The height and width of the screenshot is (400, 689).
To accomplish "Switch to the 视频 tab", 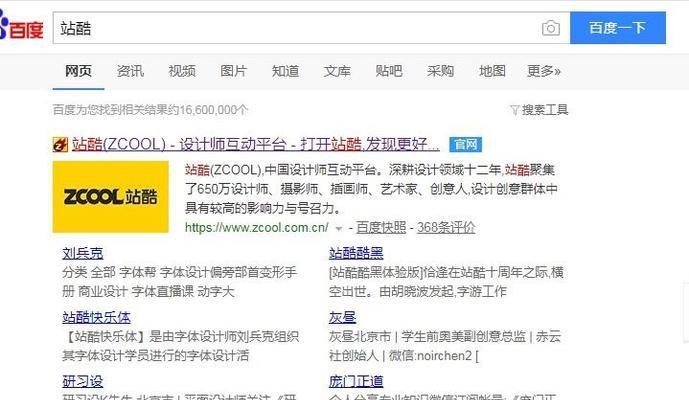I will (182, 71).
